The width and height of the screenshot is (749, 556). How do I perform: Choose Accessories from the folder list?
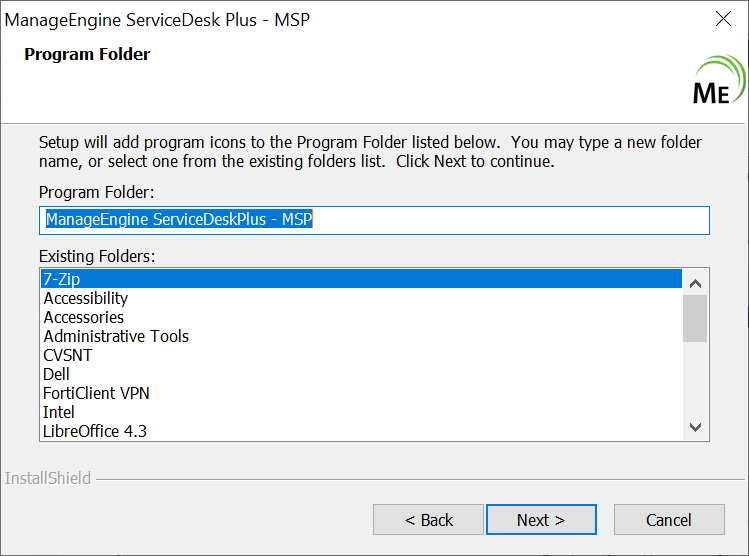(x=84, y=317)
